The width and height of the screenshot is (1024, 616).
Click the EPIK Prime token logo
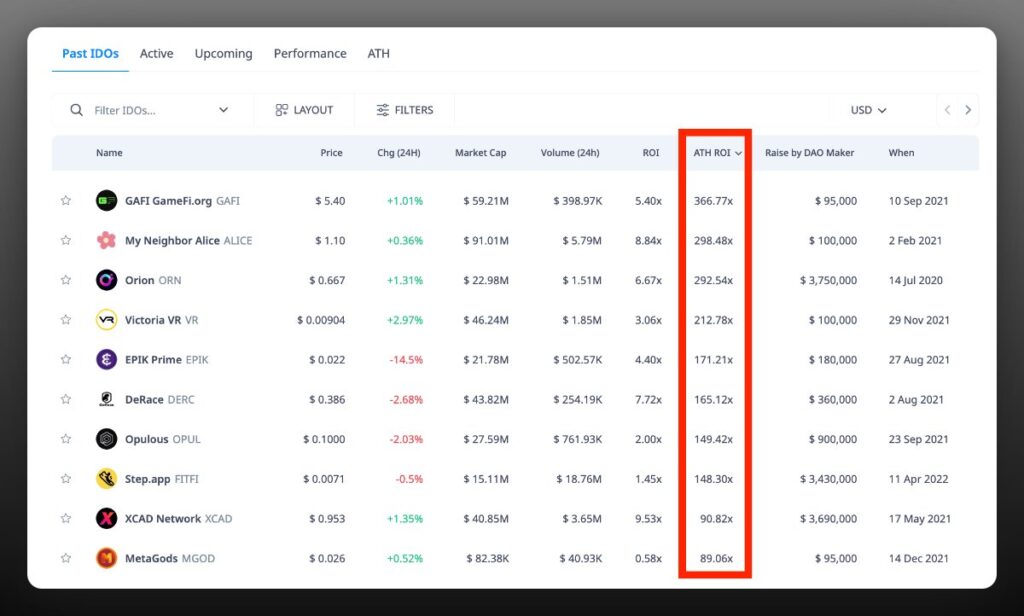point(106,360)
